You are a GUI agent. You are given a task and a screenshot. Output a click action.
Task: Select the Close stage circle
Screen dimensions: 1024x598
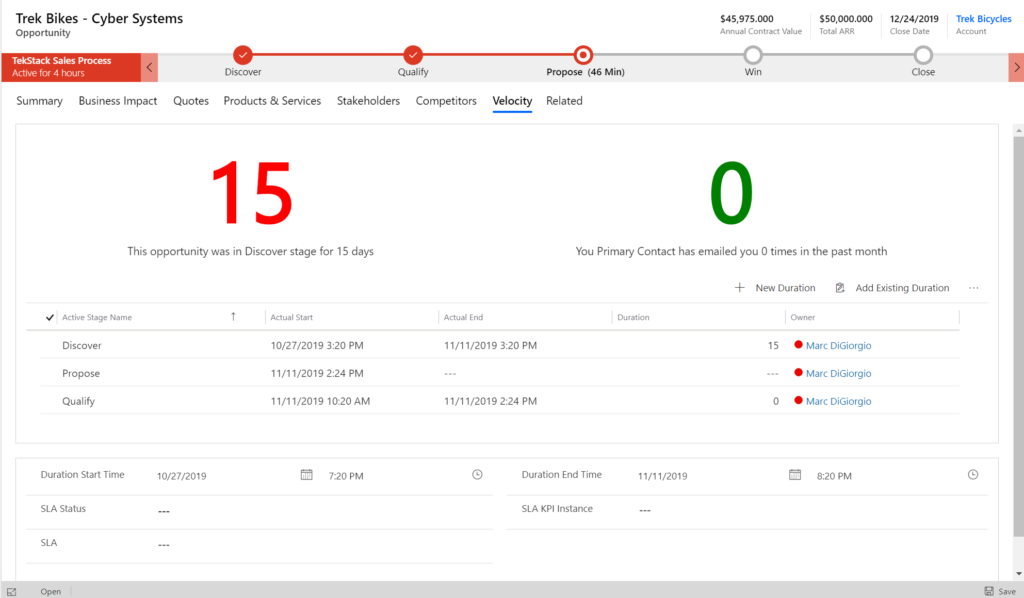tap(923, 55)
